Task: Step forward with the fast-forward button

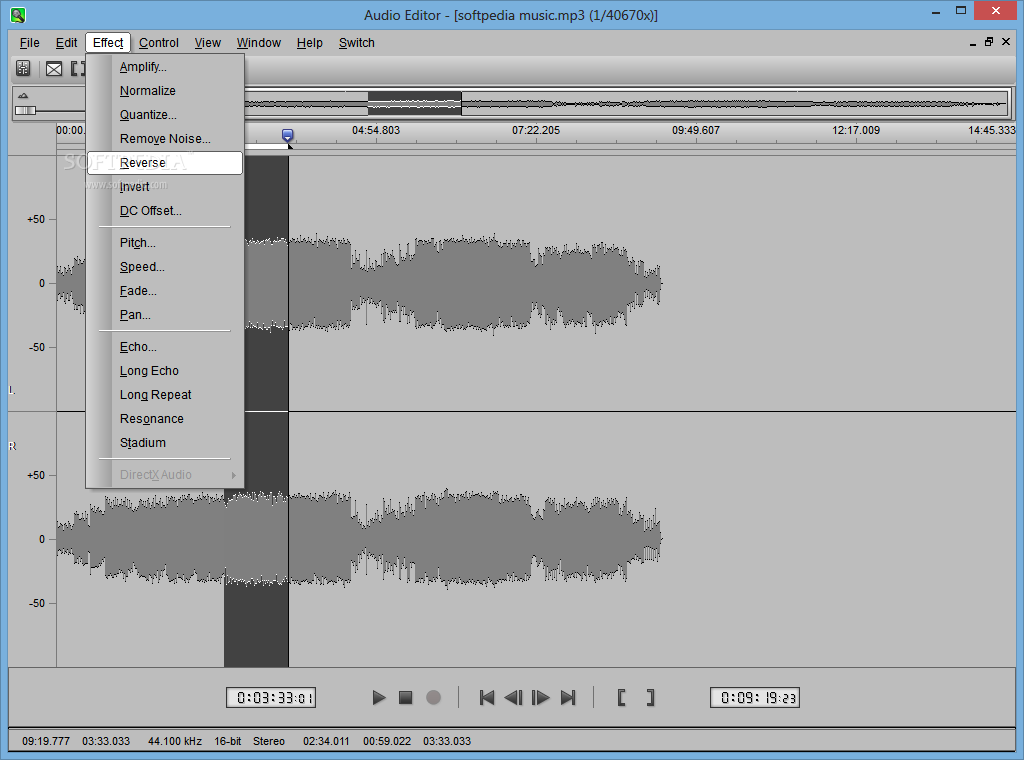Action: click(x=541, y=697)
